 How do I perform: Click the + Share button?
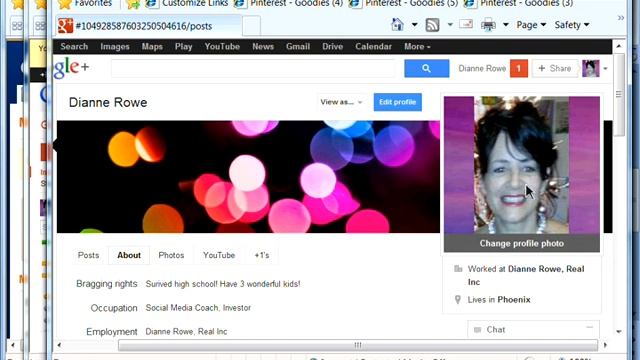click(x=555, y=68)
